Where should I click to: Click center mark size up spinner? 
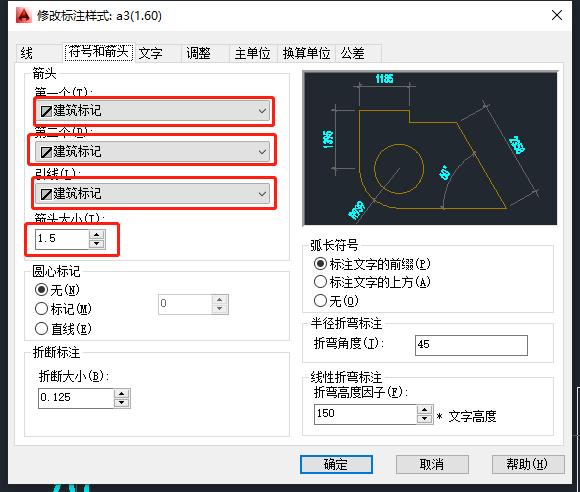(220, 300)
